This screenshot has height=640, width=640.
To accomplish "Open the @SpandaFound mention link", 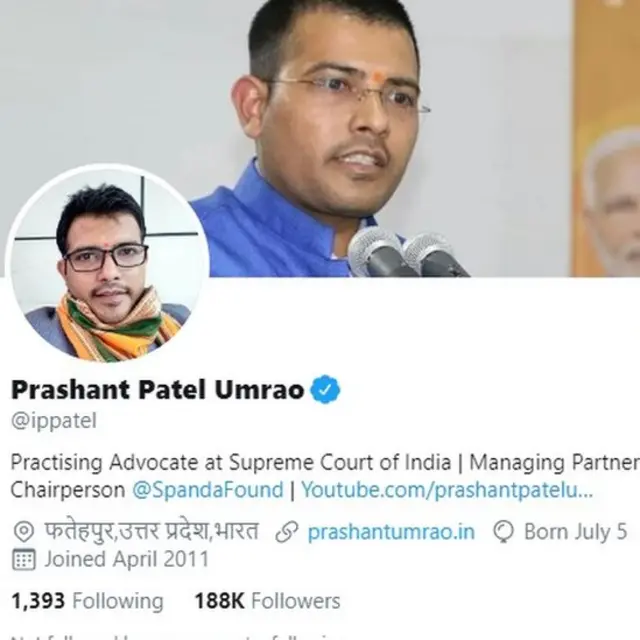I will click(x=208, y=489).
